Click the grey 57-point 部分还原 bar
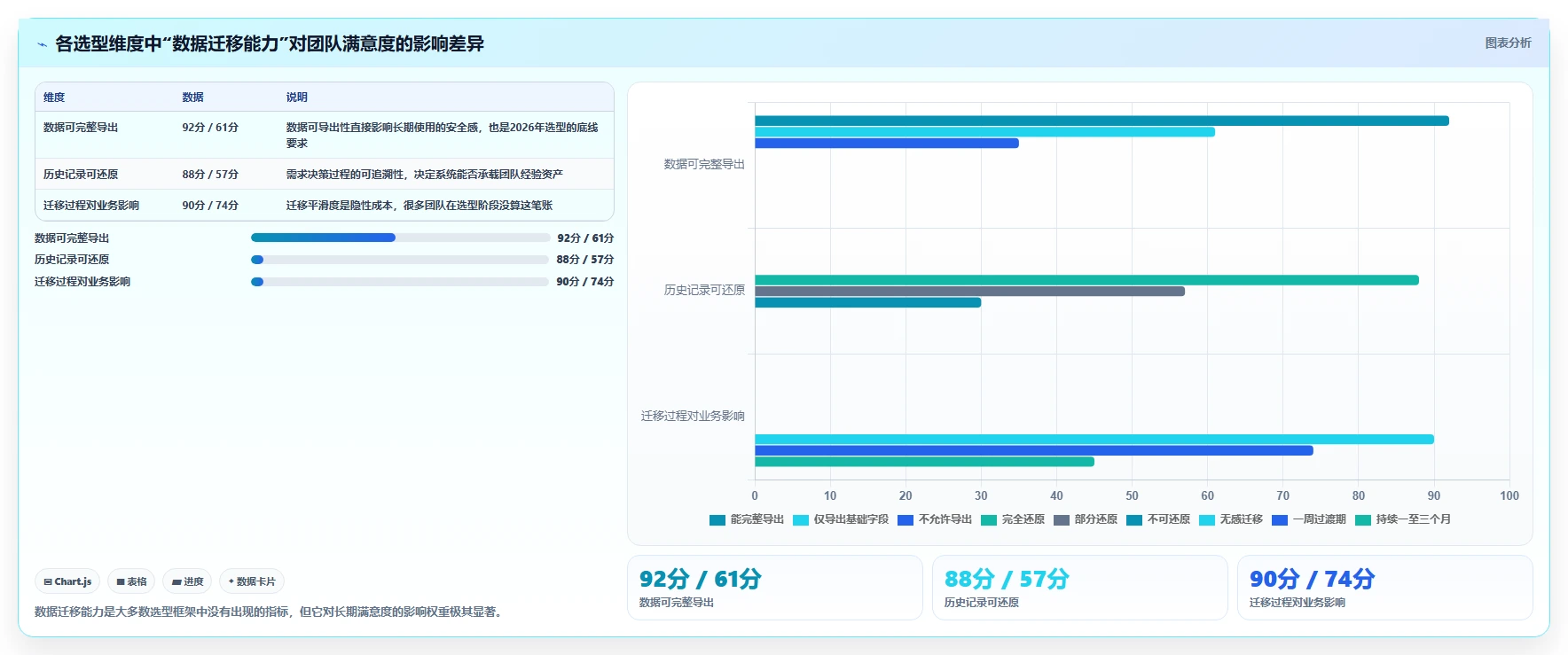Image resolution: width=1568 pixels, height=655 pixels. 969,292
